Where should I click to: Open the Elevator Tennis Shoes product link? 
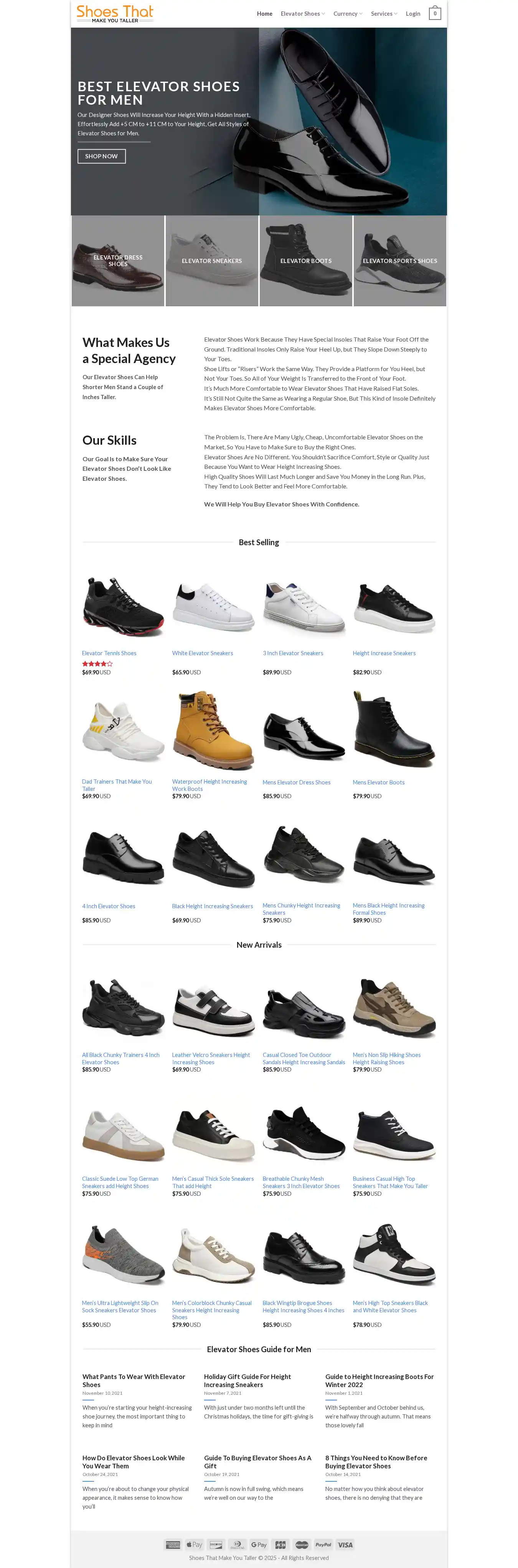click(109, 653)
